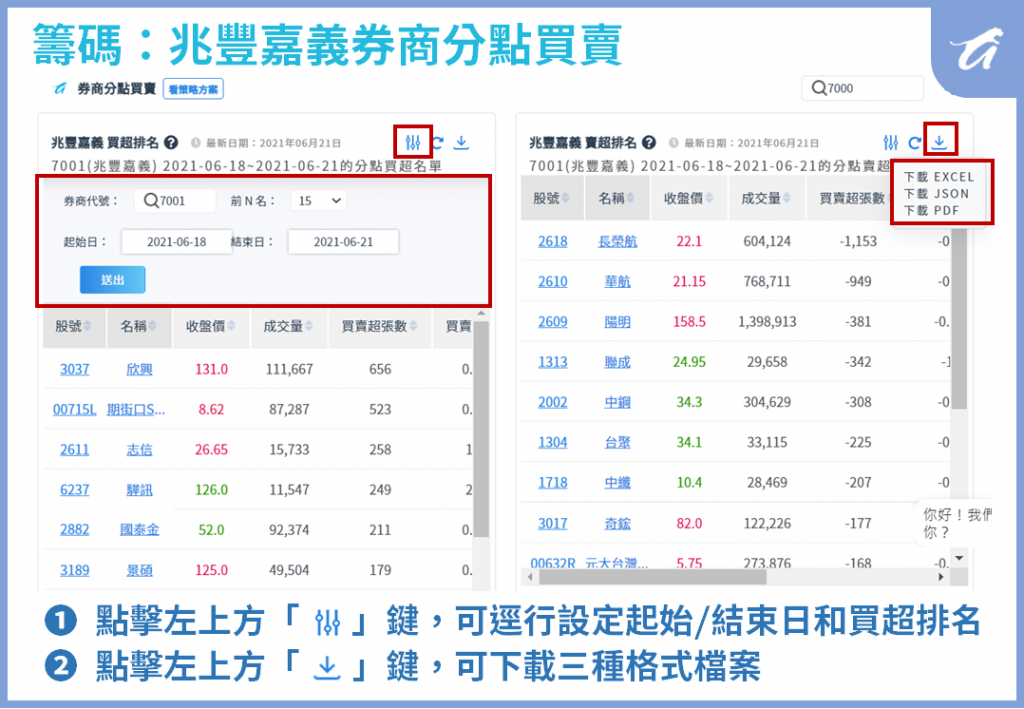The image size is (1024, 709).
Task: Select 下載 JSON from download menu
Action: (x=936, y=194)
